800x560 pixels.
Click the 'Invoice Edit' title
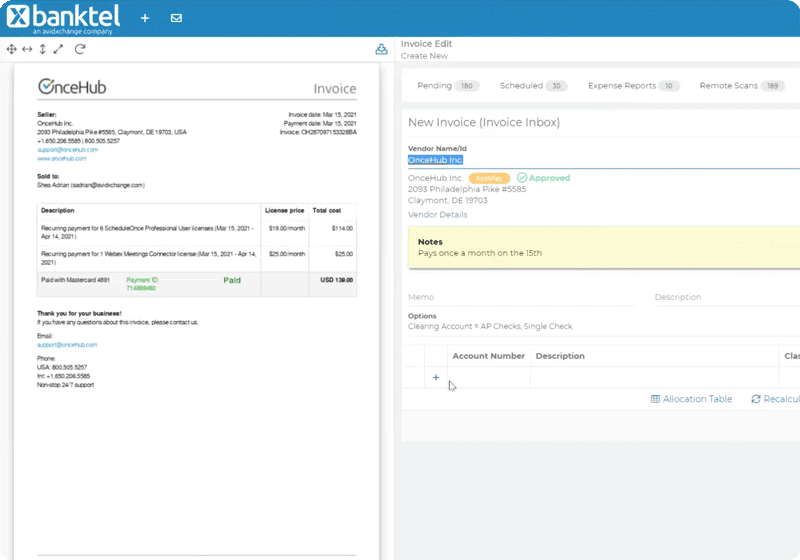coord(426,44)
